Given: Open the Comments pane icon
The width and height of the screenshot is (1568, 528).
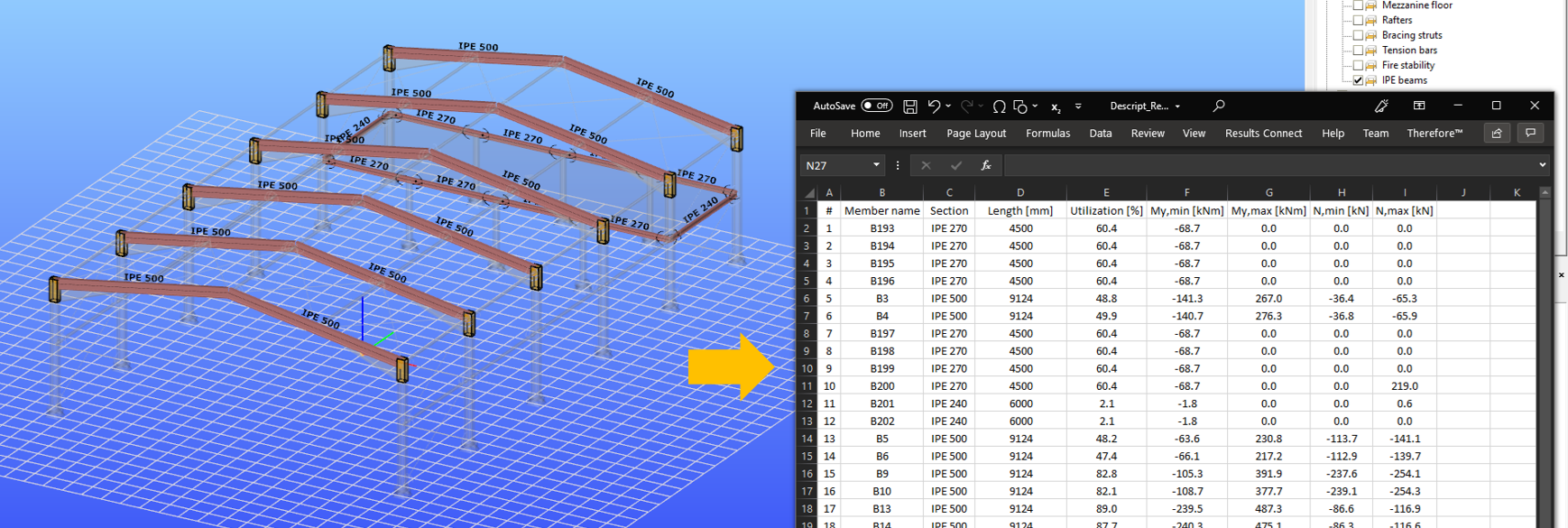Looking at the screenshot, I should 1530,133.
